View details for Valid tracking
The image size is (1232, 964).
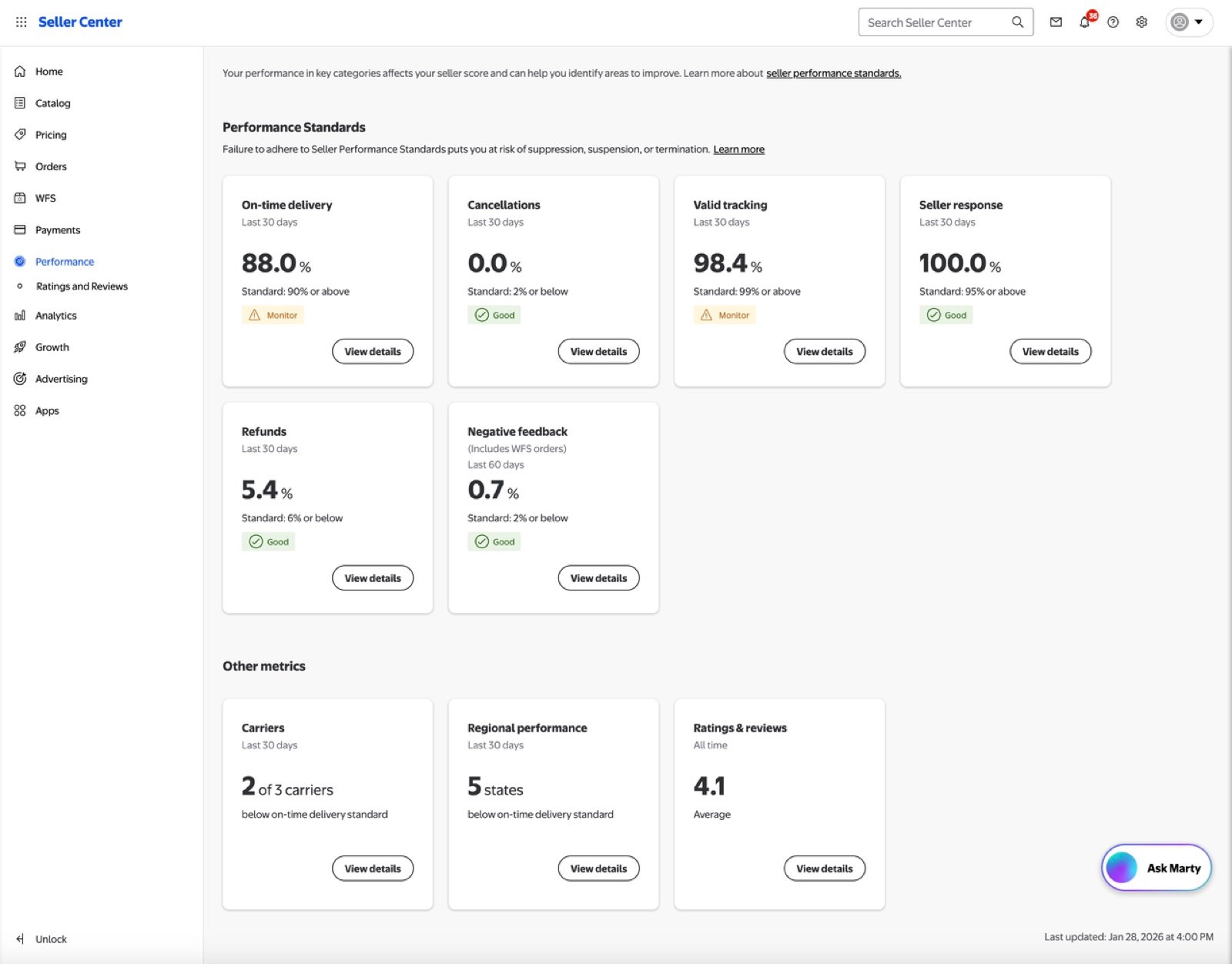tap(825, 351)
